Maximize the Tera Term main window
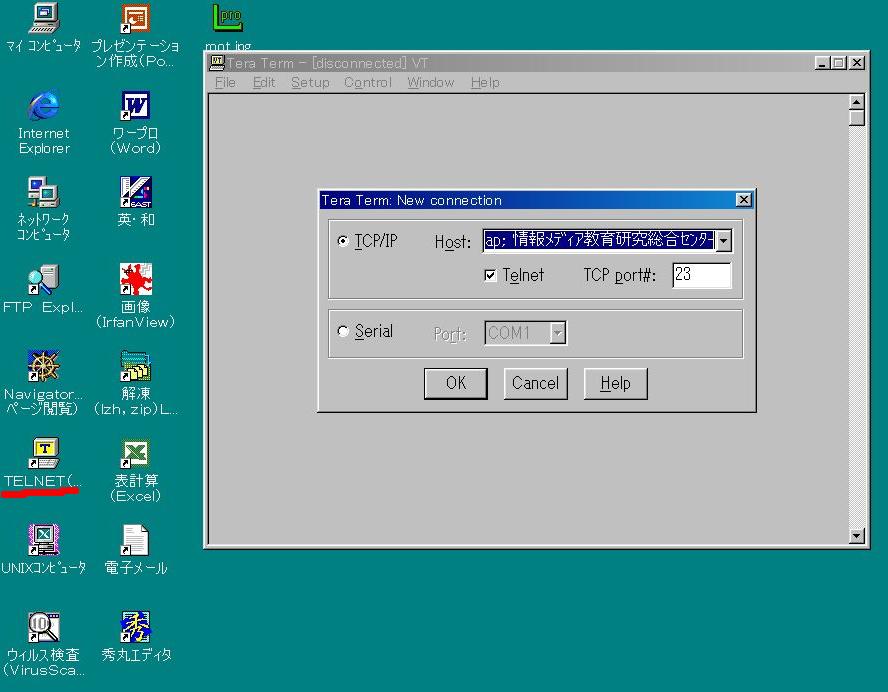888x692 pixels. click(839, 63)
